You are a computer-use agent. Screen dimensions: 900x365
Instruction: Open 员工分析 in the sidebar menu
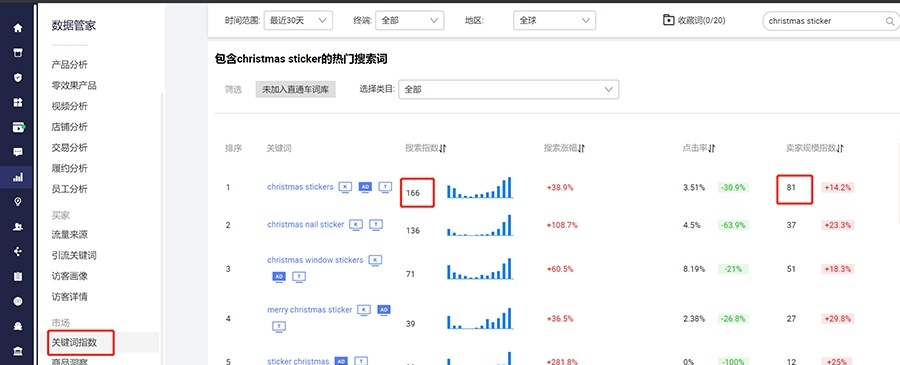coord(69,189)
